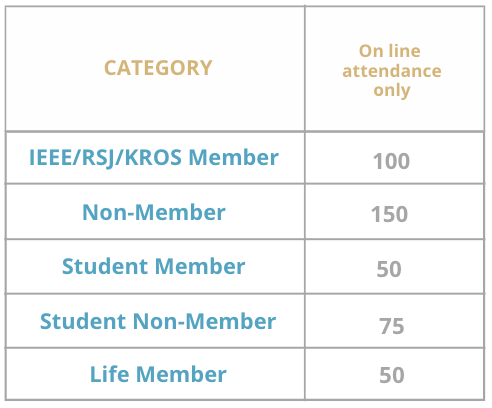The image size is (492, 408).
Task: Click the word 'Life' in the last row
Action: point(109,374)
